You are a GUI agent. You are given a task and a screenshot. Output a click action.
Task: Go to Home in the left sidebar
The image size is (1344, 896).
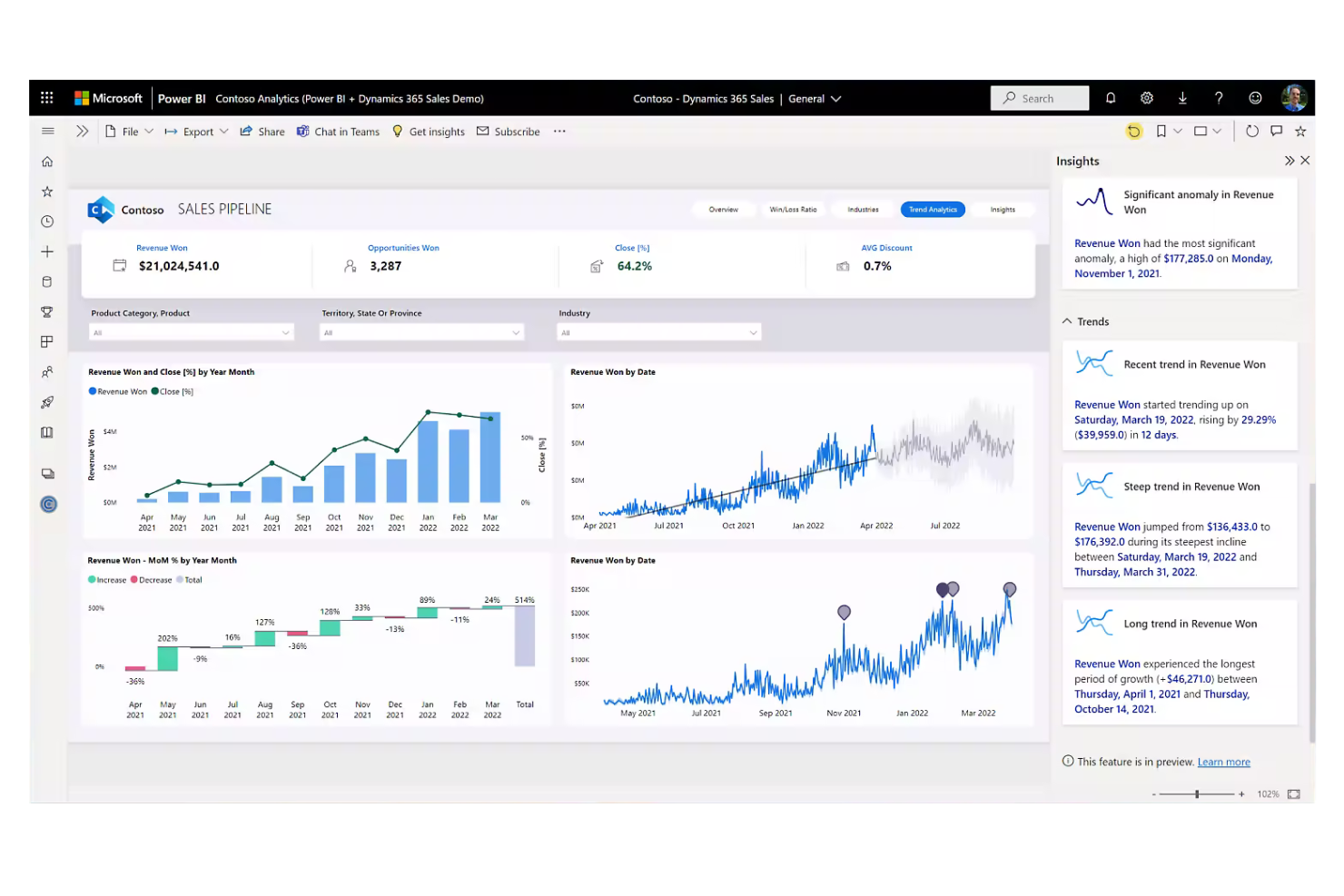pos(47,162)
